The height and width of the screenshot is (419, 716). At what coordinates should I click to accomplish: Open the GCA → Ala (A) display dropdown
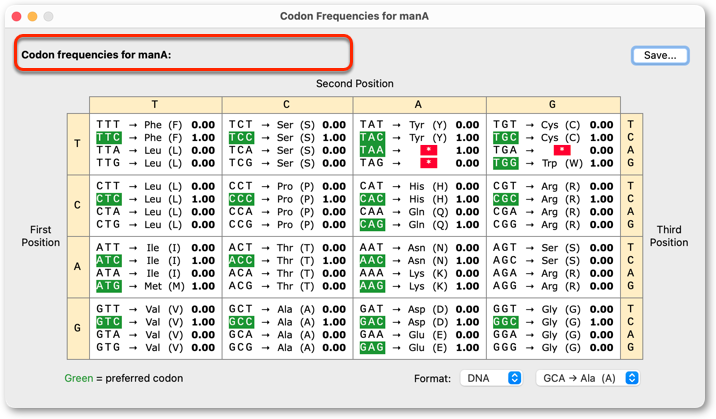click(x=588, y=378)
